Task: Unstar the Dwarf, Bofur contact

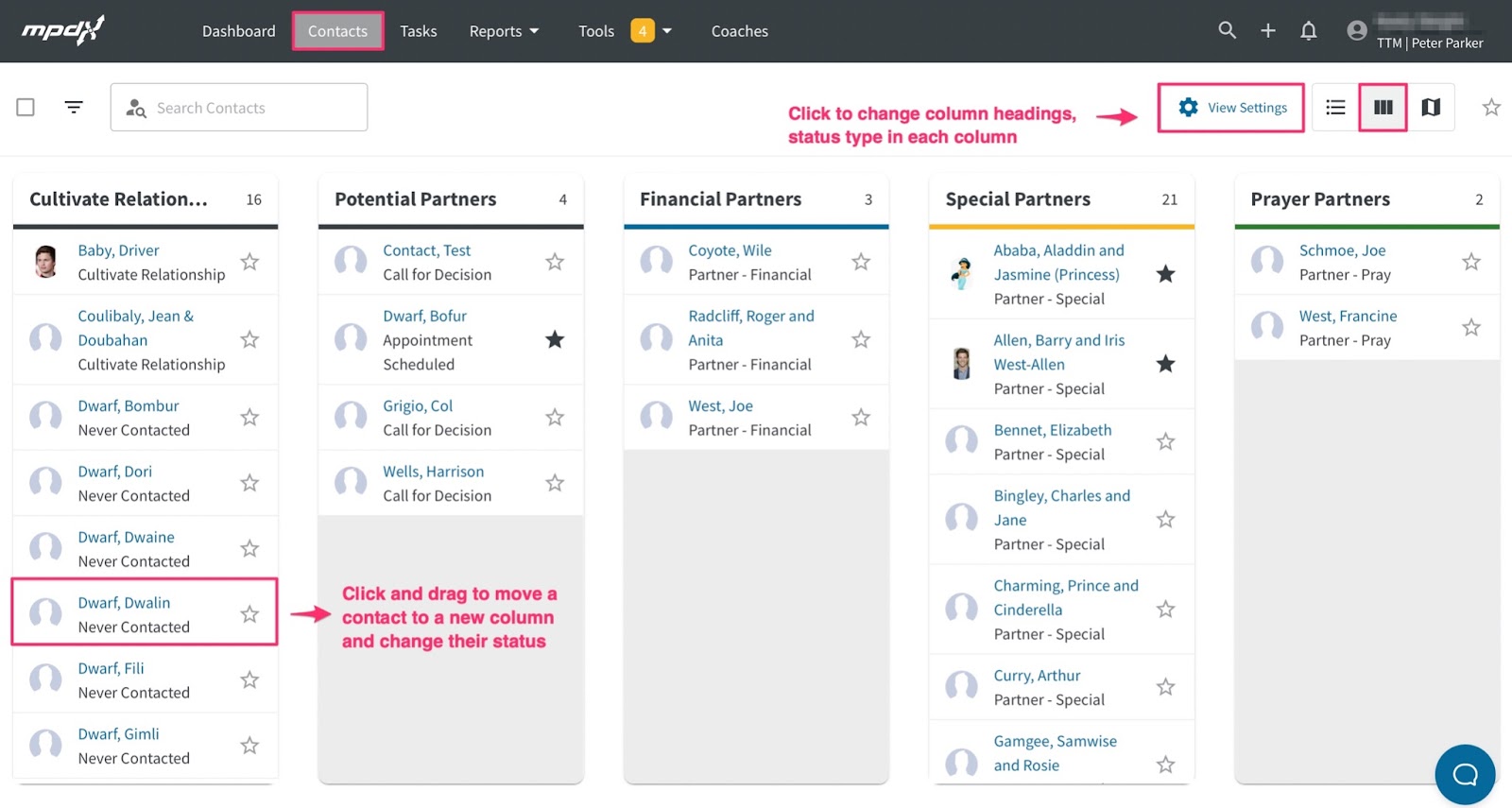Action: click(x=555, y=339)
